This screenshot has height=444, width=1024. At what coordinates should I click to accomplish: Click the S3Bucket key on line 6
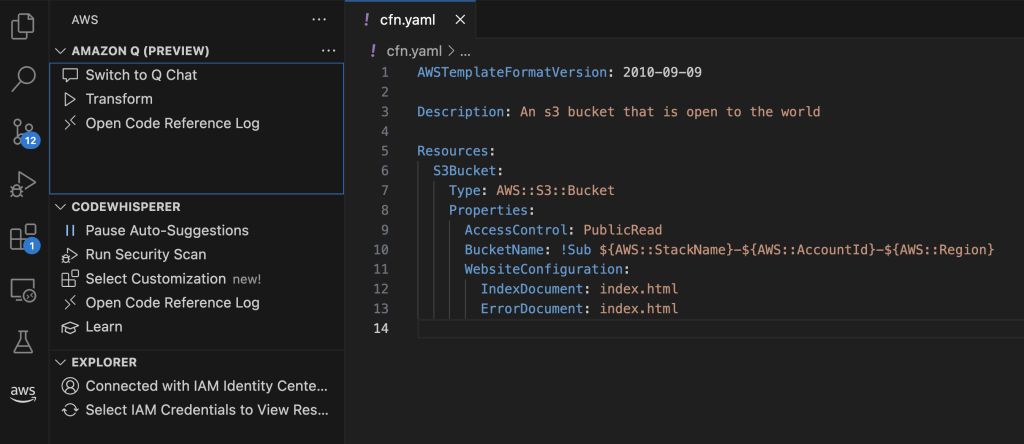(x=465, y=171)
